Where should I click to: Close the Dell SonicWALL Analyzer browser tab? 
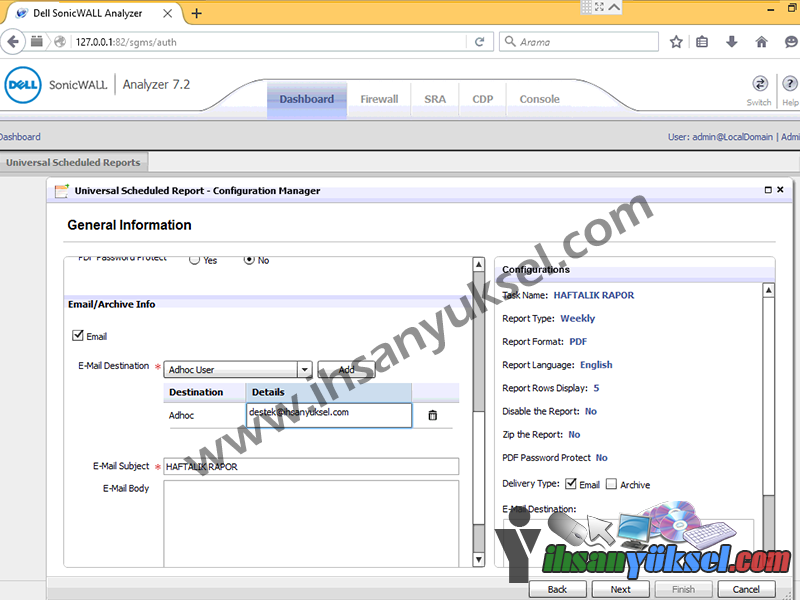(167, 13)
